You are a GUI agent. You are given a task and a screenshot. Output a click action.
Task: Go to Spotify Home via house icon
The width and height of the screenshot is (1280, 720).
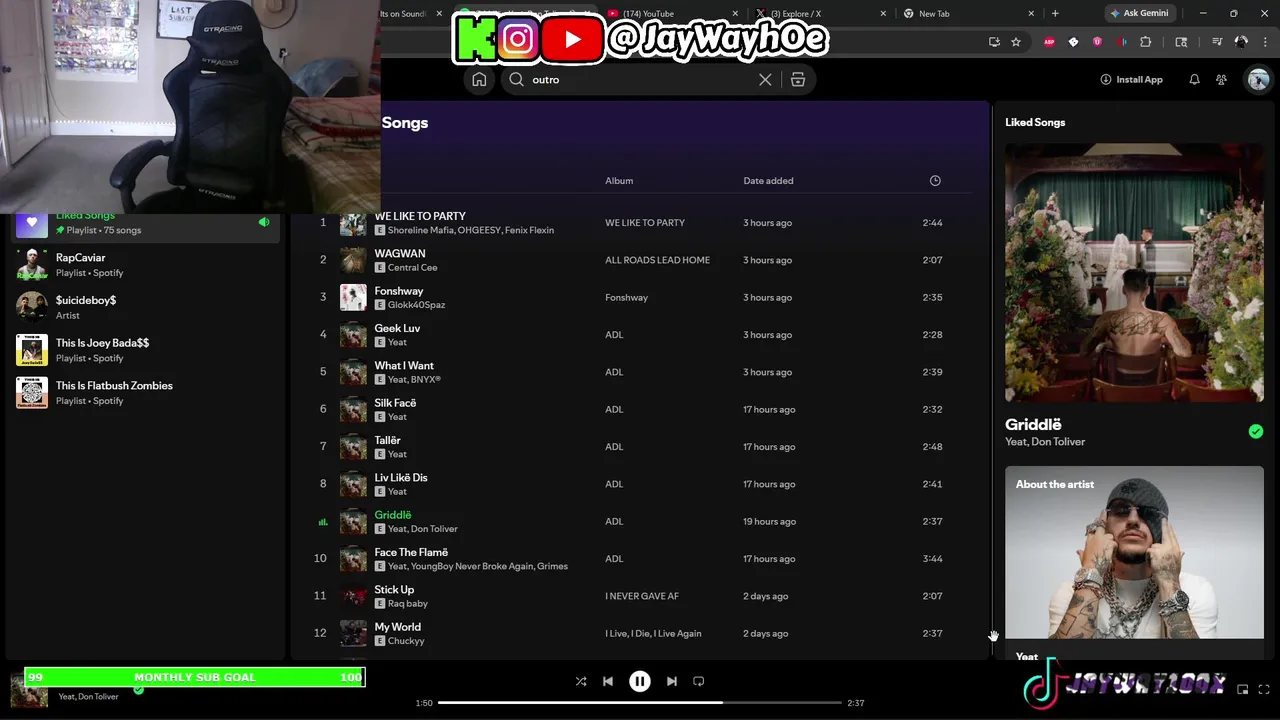[x=479, y=80]
